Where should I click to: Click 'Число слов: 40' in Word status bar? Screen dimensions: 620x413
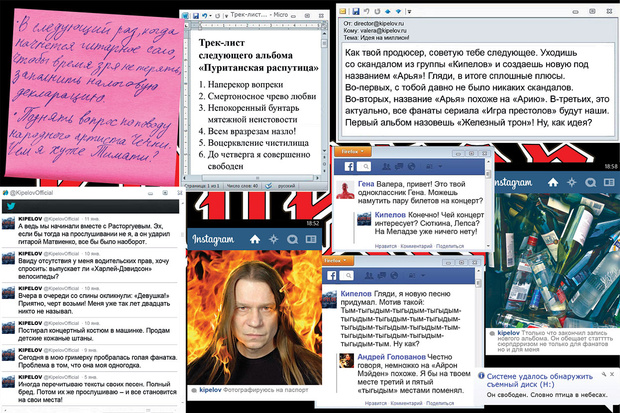pos(242,186)
